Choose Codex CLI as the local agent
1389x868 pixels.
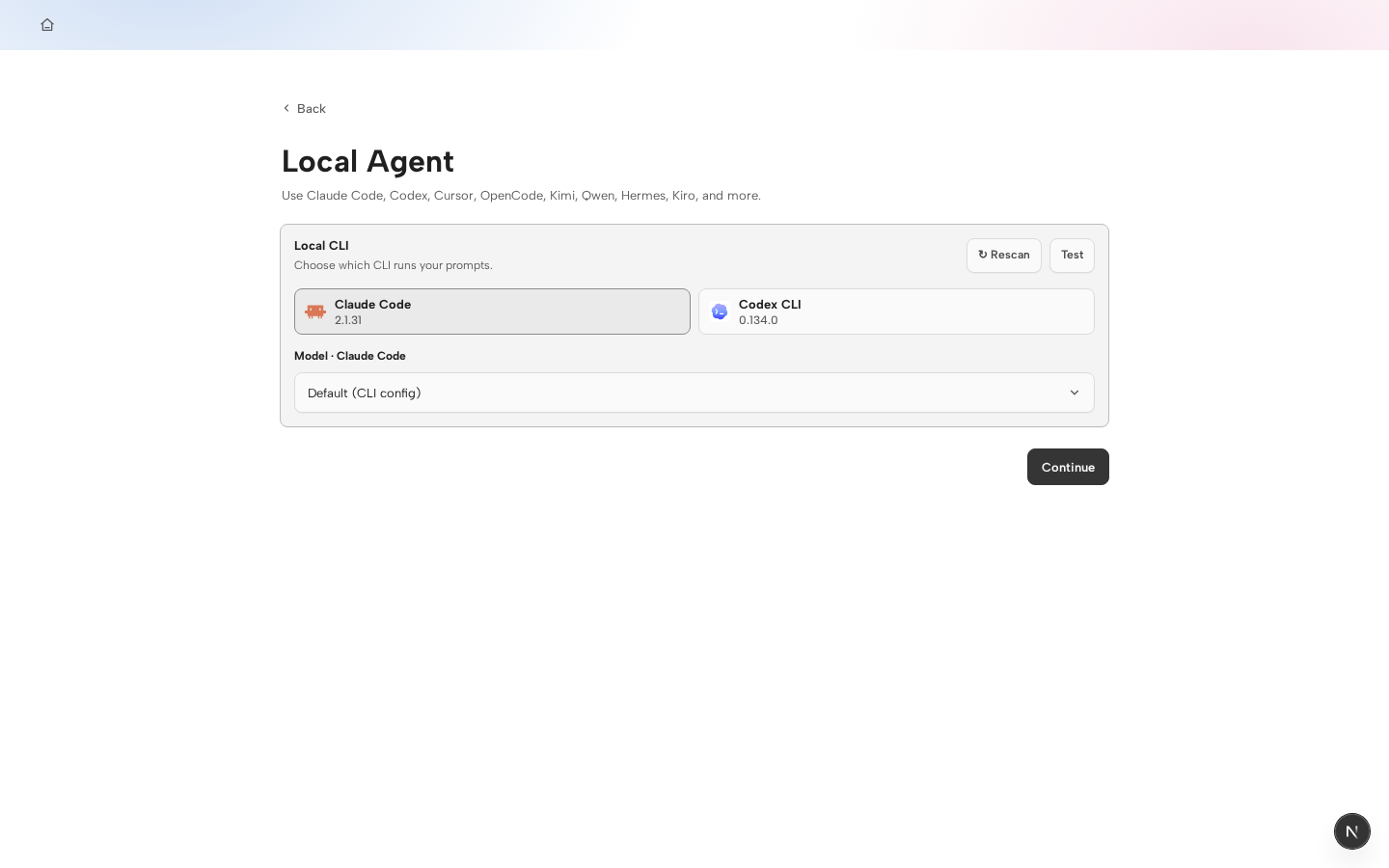click(896, 312)
